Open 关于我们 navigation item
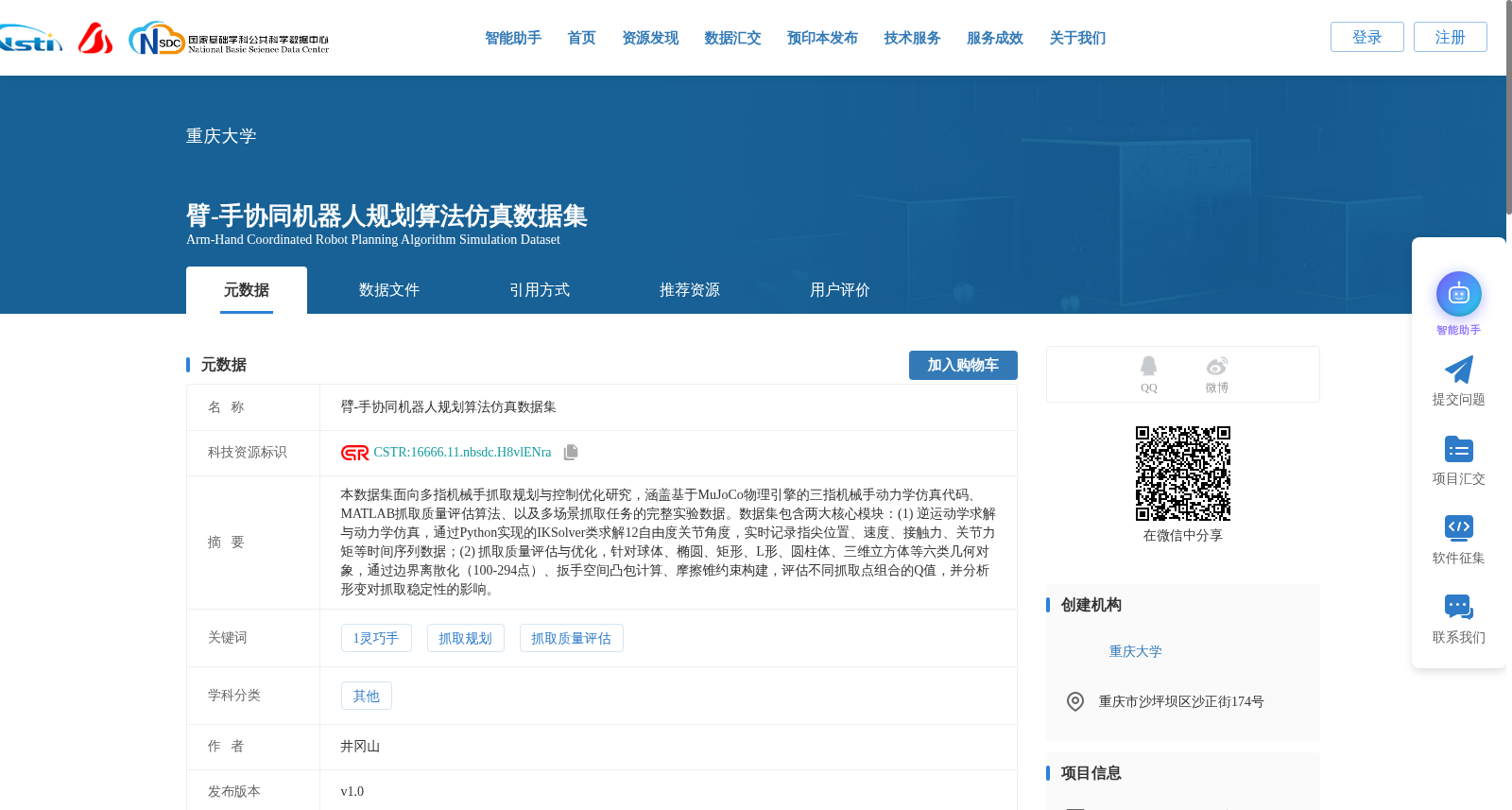Screen dimensions: 1512x810 tap(1077, 38)
